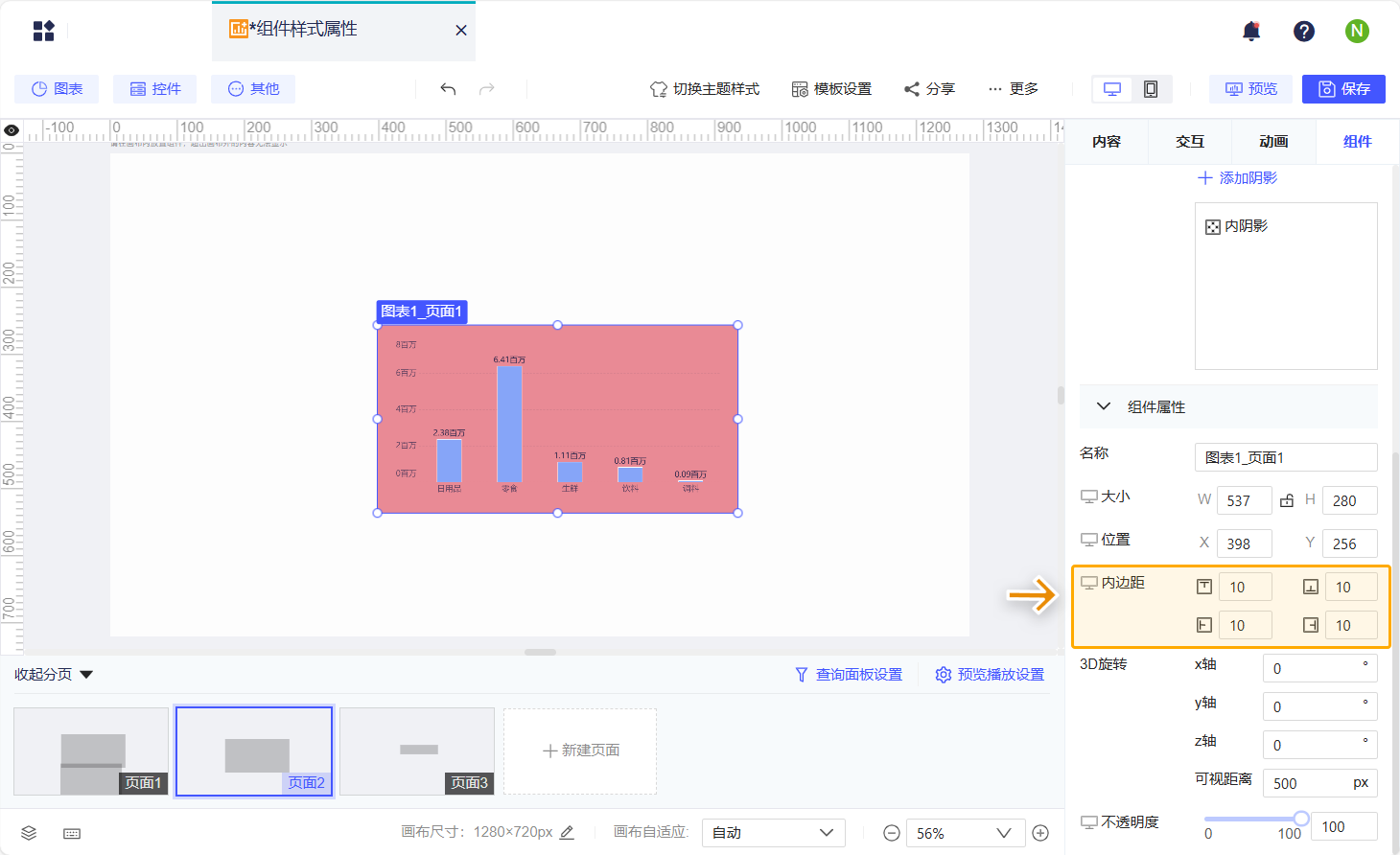Click 切换主题样式 to switch theme
This screenshot has width=1400, height=855.
click(x=705, y=89)
